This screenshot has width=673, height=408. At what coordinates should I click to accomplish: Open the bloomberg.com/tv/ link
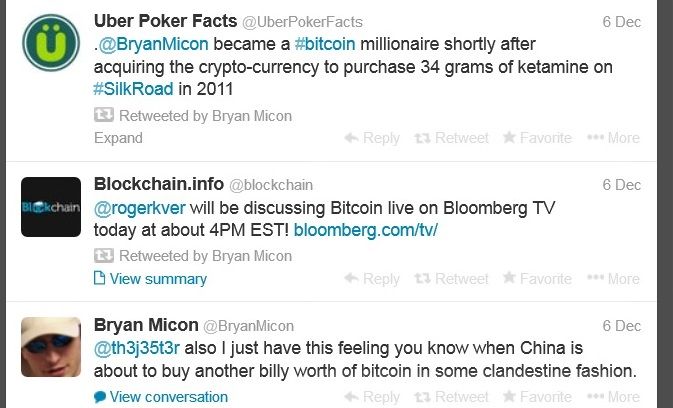pos(366,230)
